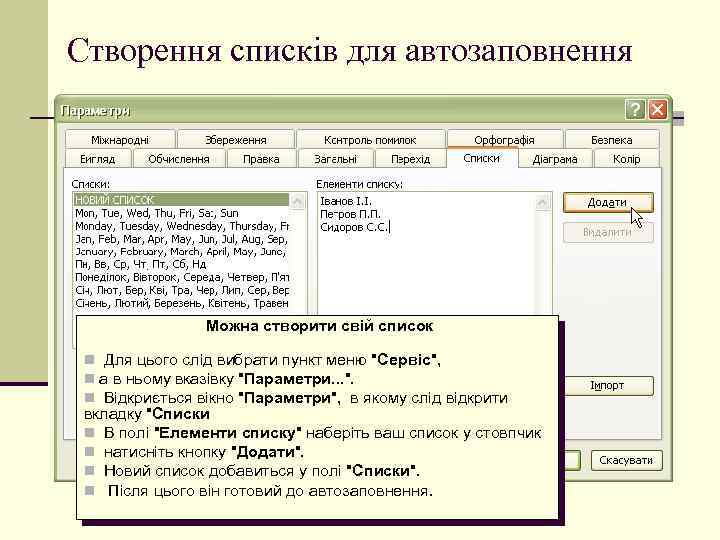Screen dimensions: 720x540
Task: Select the 'Jan, Feb, Mar, Apr' list row
Action: click(x=181, y=239)
